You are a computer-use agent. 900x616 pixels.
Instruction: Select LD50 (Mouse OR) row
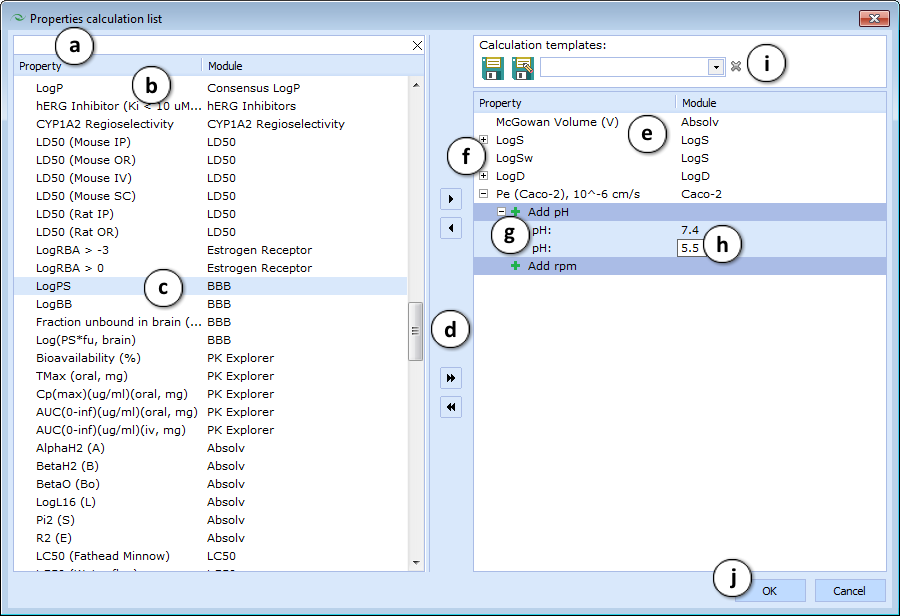pos(211,160)
